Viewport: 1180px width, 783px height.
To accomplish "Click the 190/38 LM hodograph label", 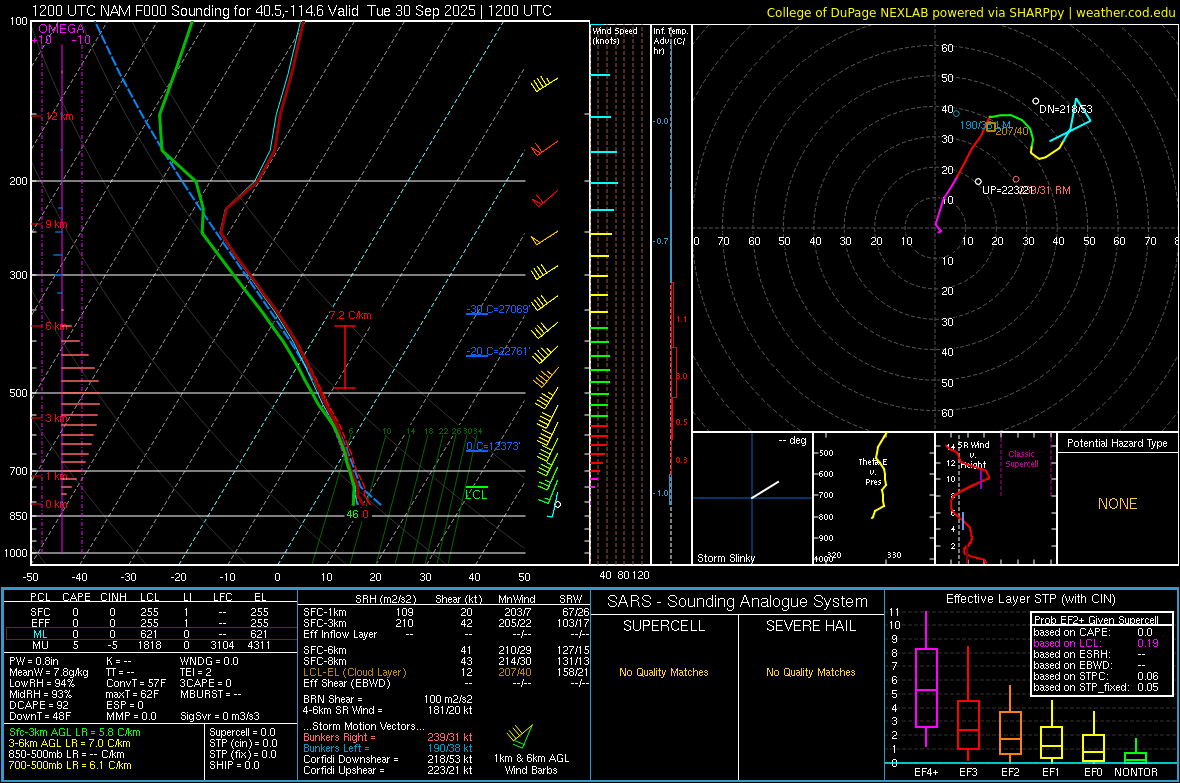I will coord(985,125).
